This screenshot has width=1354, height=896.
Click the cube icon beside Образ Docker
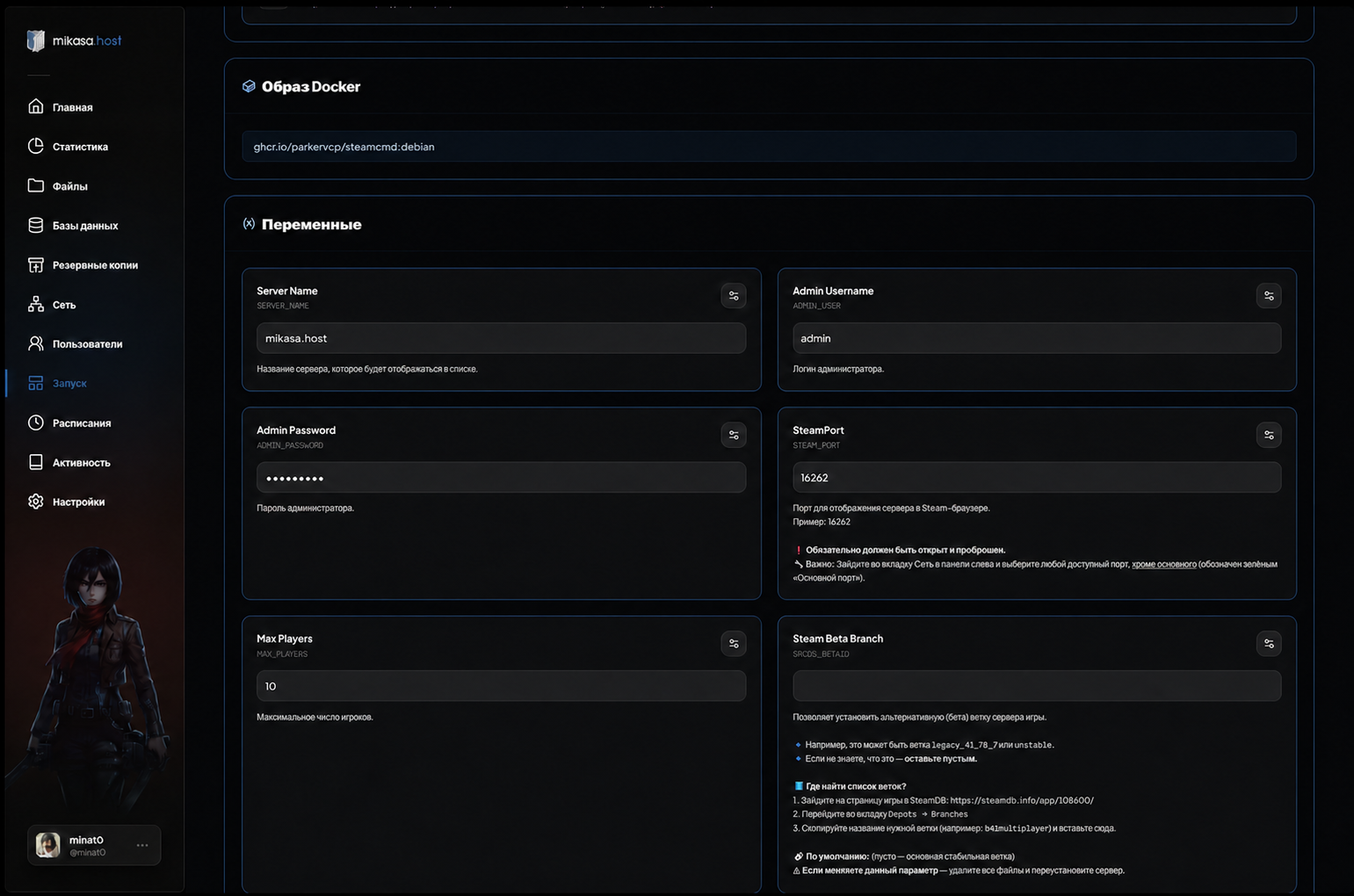(249, 86)
